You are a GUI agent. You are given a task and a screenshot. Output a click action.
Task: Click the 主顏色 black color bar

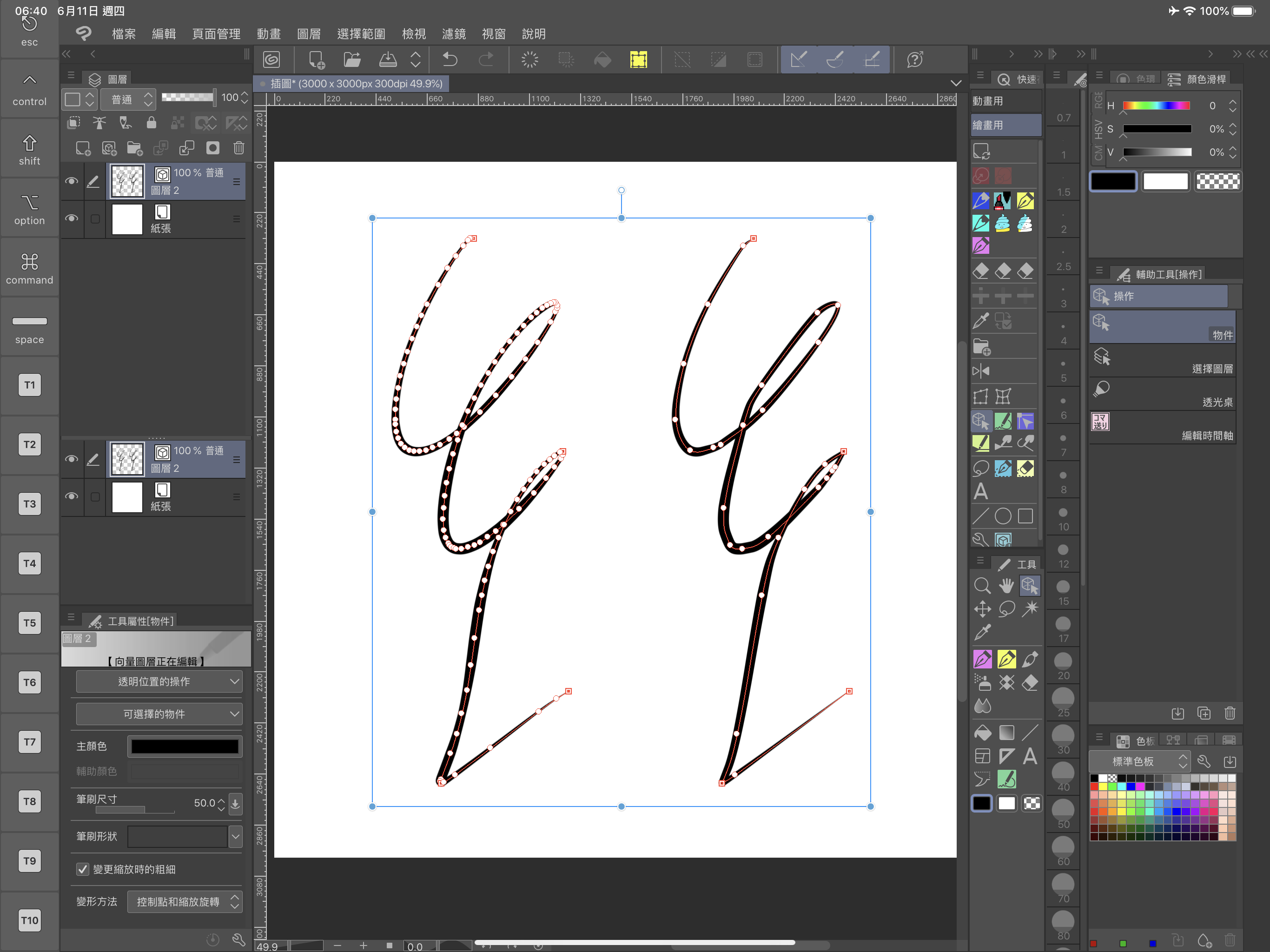click(x=184, y=746)
